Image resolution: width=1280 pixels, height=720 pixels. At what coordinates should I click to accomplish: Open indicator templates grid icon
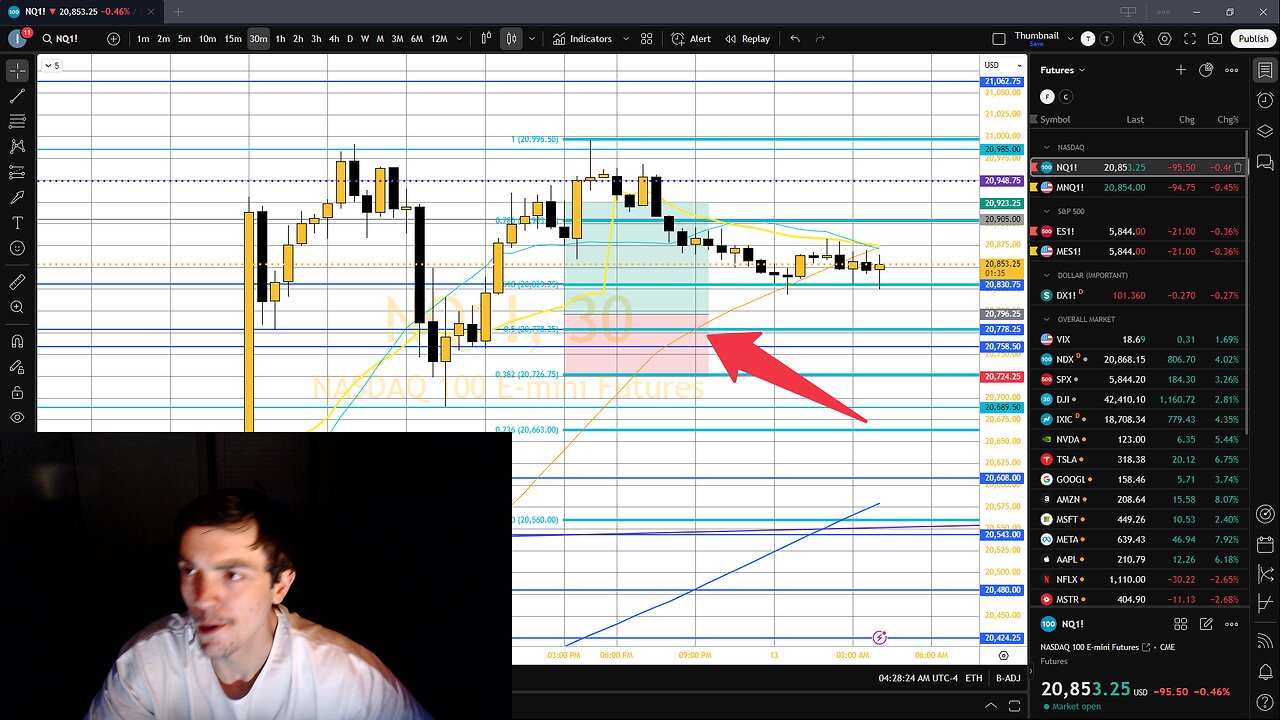[x=646, y=39]
